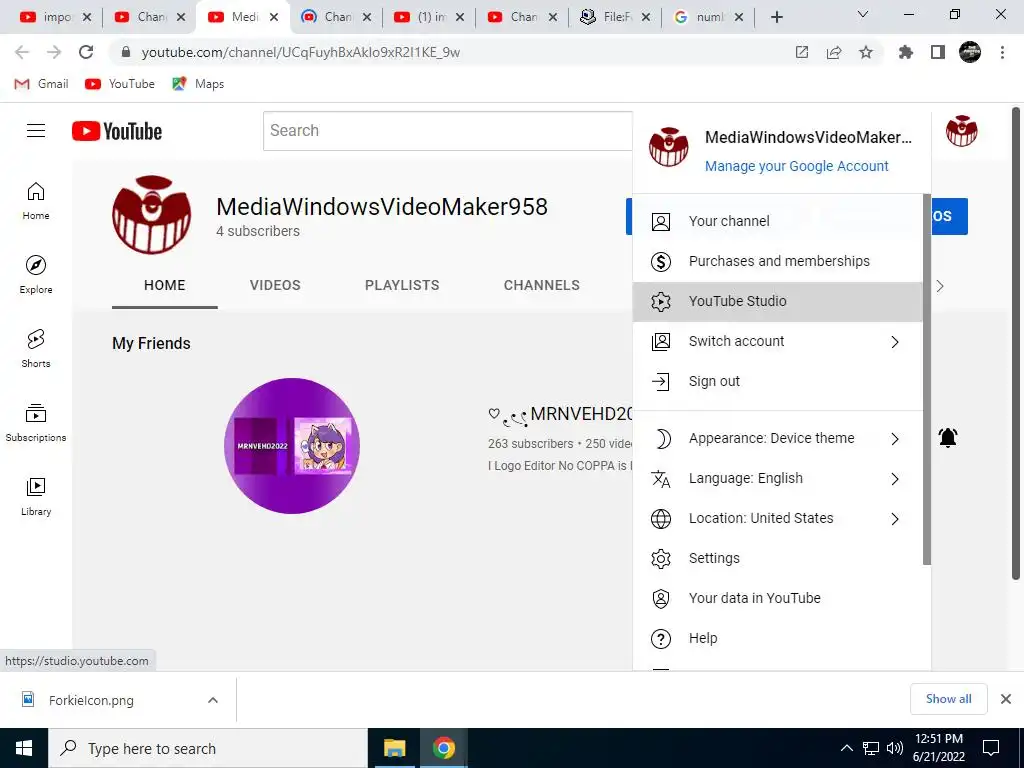Go back in the browser

(22, 52)
